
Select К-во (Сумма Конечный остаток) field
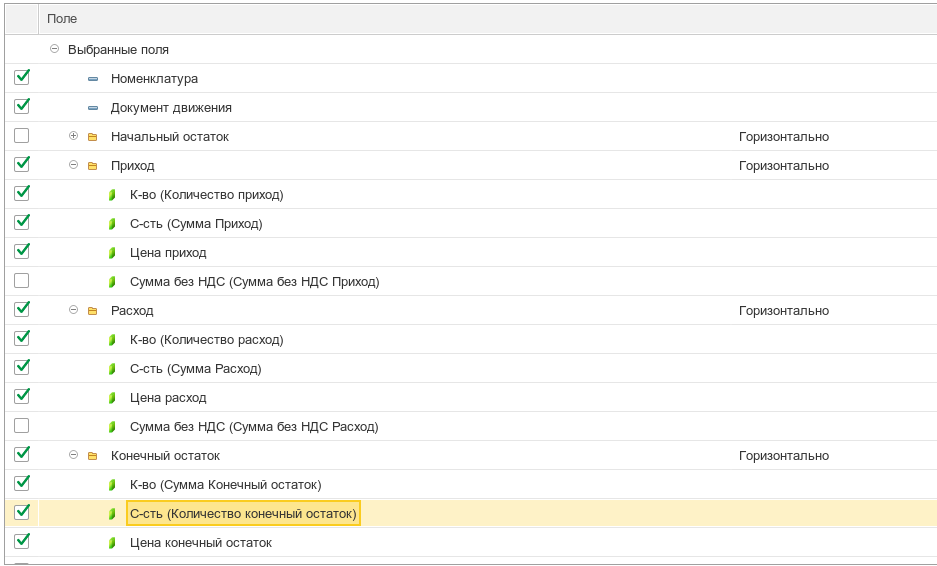point(225,485)
